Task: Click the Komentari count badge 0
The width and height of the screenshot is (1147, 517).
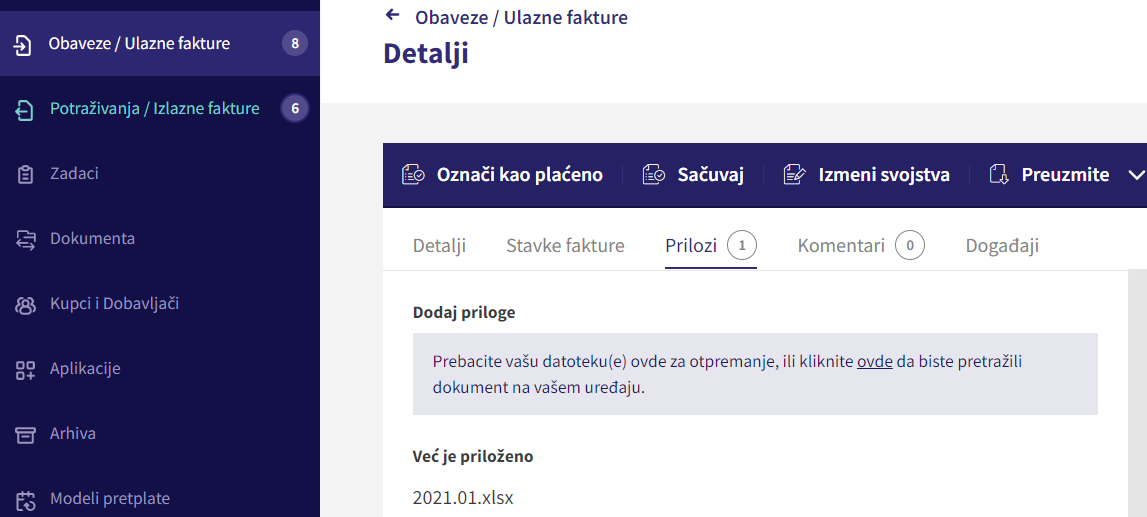Action: click(910, 246)
